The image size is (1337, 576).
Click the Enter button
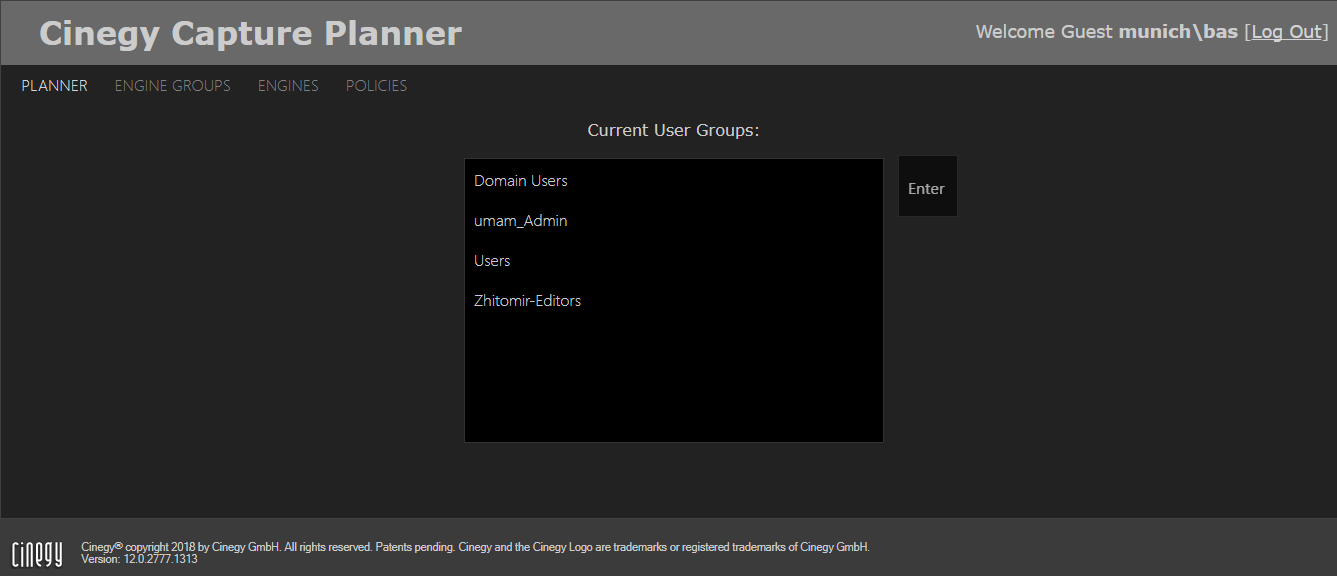927,187
